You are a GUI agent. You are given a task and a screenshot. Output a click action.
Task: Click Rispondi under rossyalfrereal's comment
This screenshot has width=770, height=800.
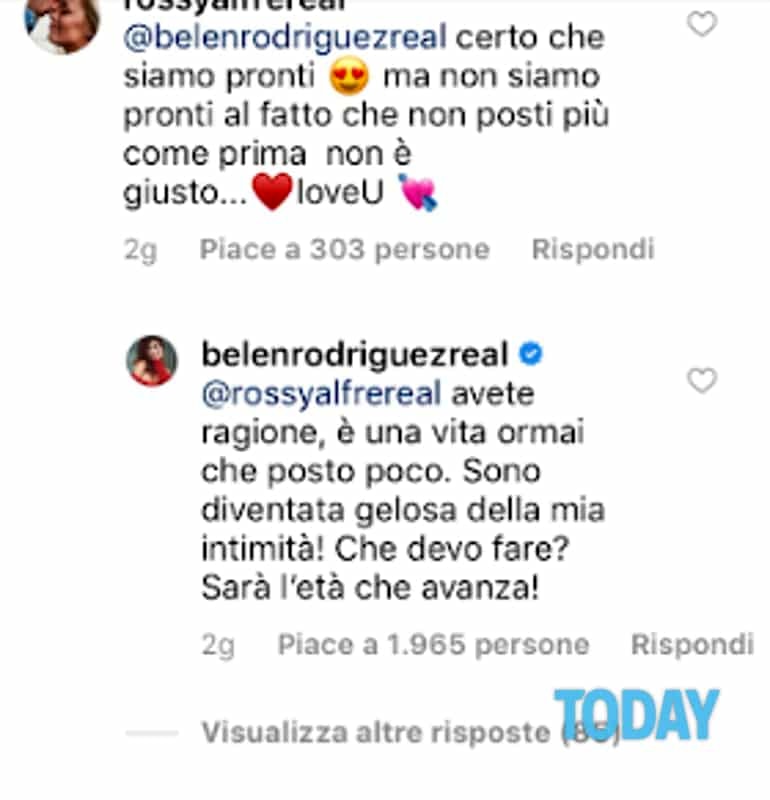pos(593,249)
